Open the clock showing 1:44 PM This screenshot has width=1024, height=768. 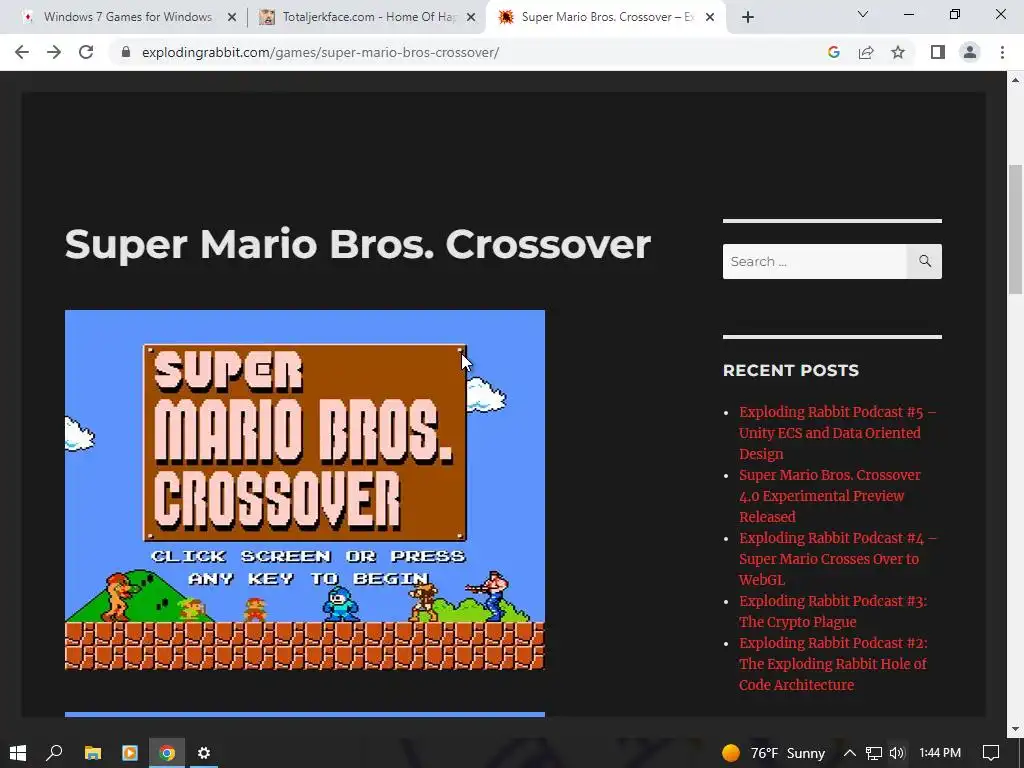940,753
